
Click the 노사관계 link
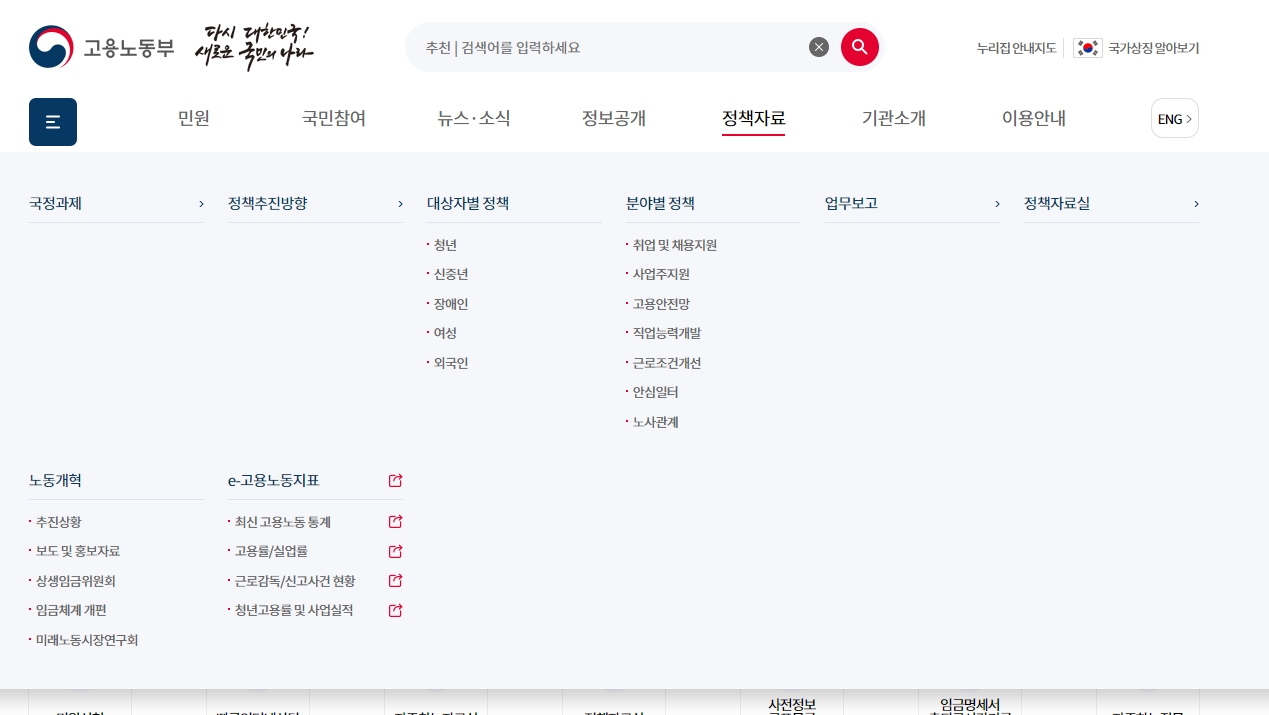(656, 421)
